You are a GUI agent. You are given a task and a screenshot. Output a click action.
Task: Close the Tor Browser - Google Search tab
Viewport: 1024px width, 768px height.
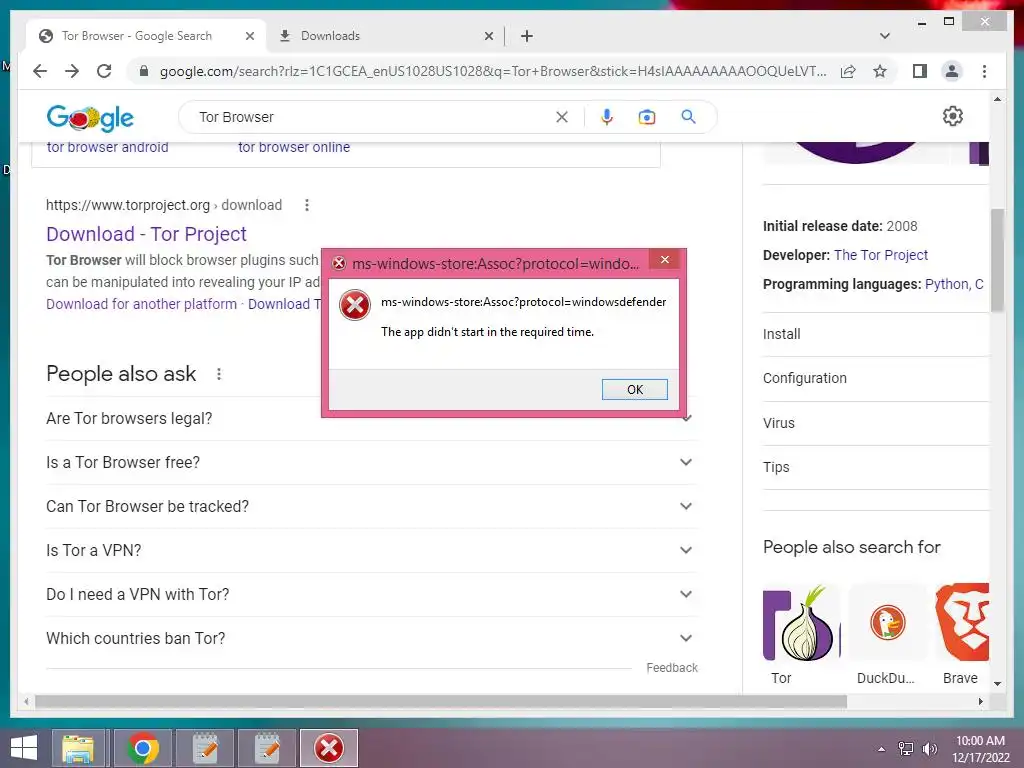tap(249, 36)
